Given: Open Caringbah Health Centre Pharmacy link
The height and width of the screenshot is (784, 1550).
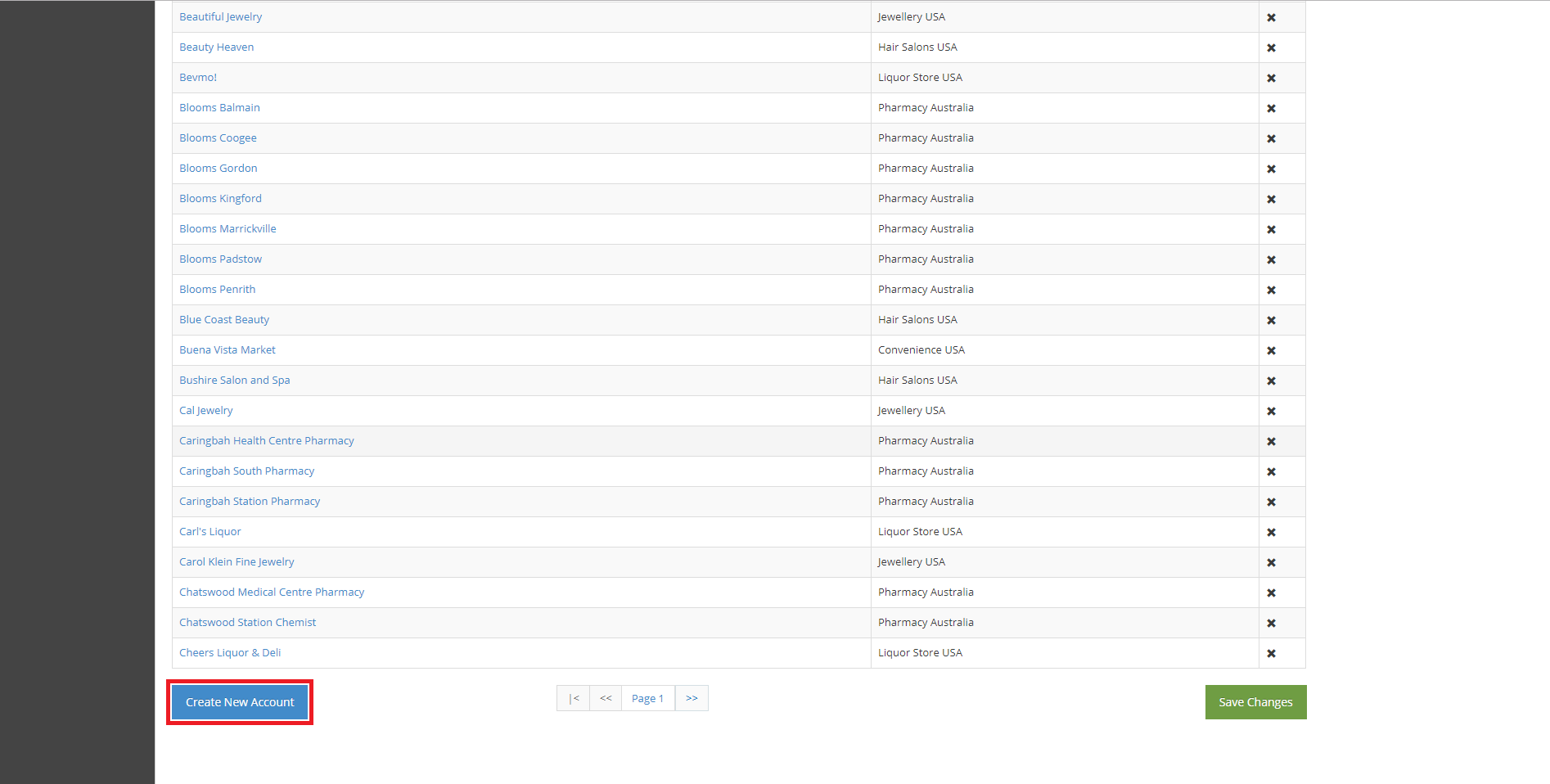Looking at the screenshot, I should coord(267,440).
